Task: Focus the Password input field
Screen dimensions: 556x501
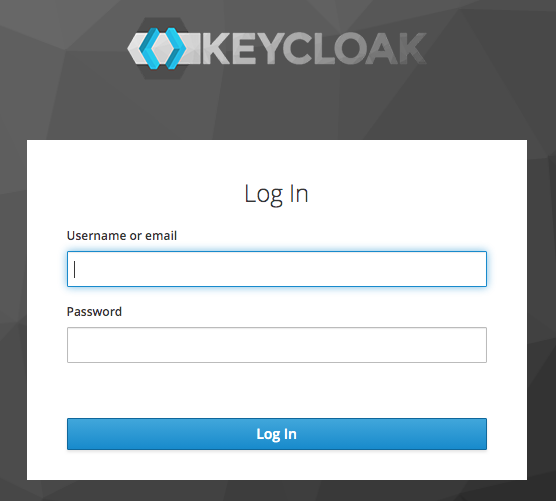Action: tap(277, 345)
